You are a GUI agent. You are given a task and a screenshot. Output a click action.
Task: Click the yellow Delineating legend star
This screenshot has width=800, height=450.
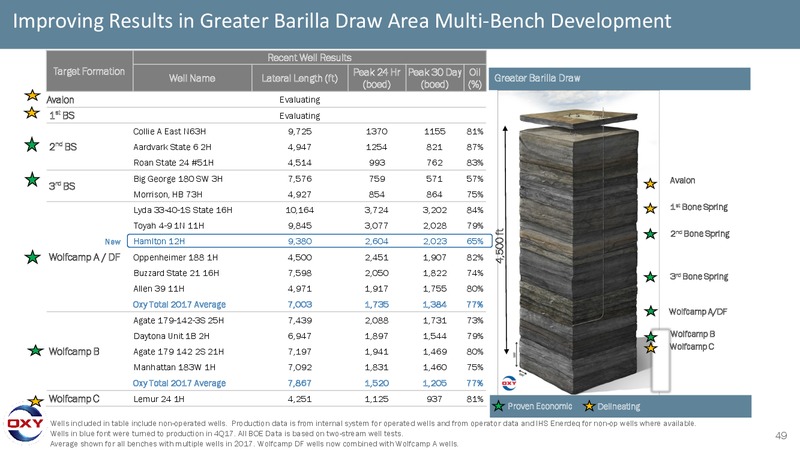coord(589,406)
